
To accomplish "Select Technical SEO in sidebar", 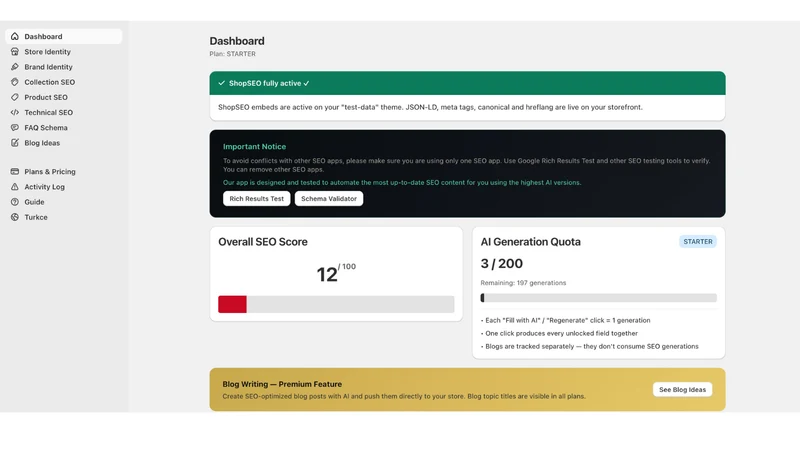I will click(64, 112).
